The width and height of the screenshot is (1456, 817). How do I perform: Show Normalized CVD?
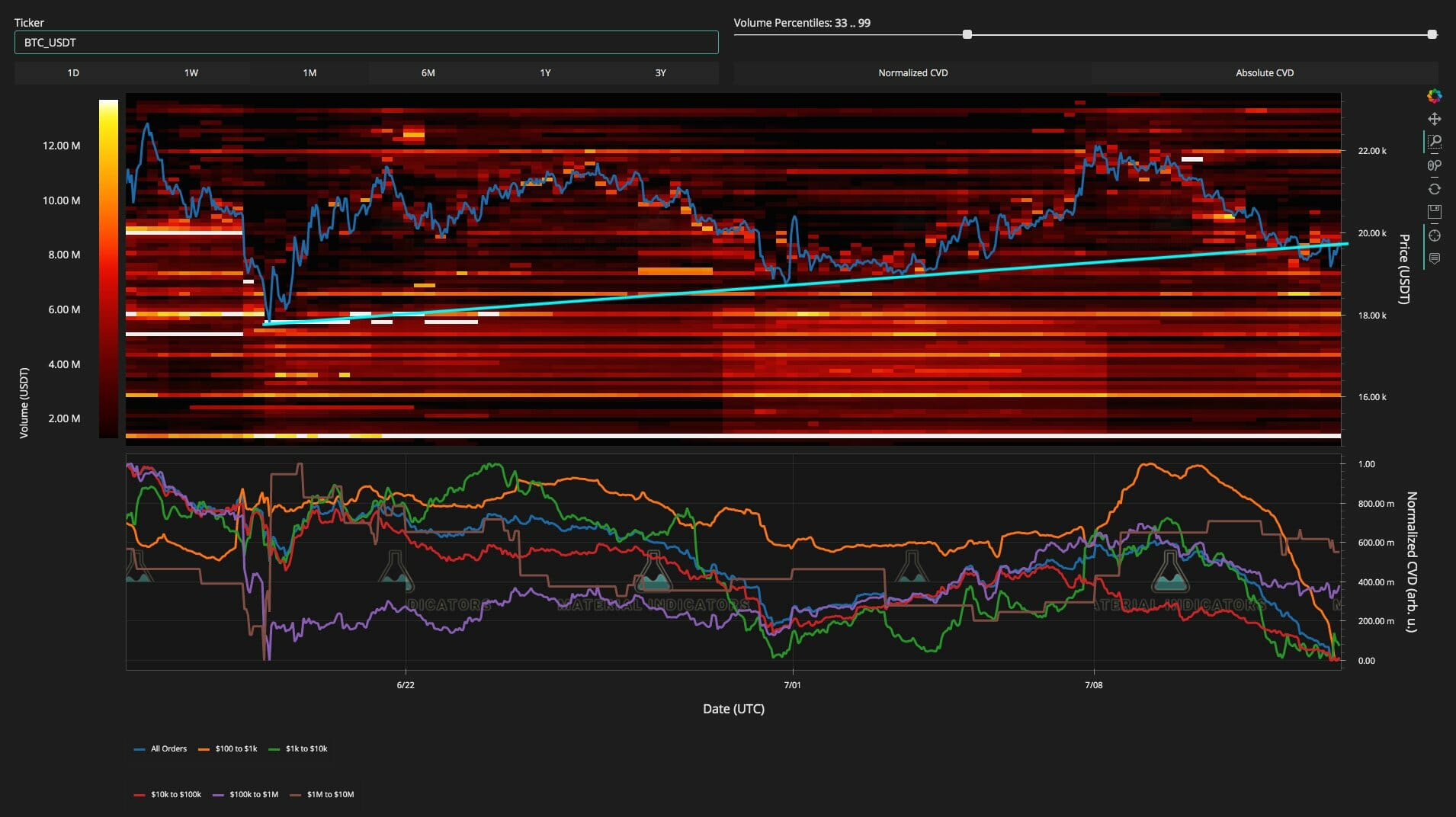coord(912,72)
